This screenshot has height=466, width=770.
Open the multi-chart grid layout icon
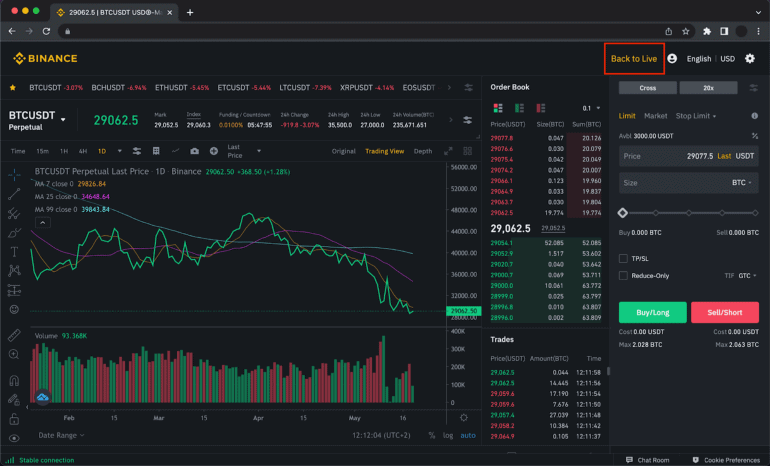468,151
